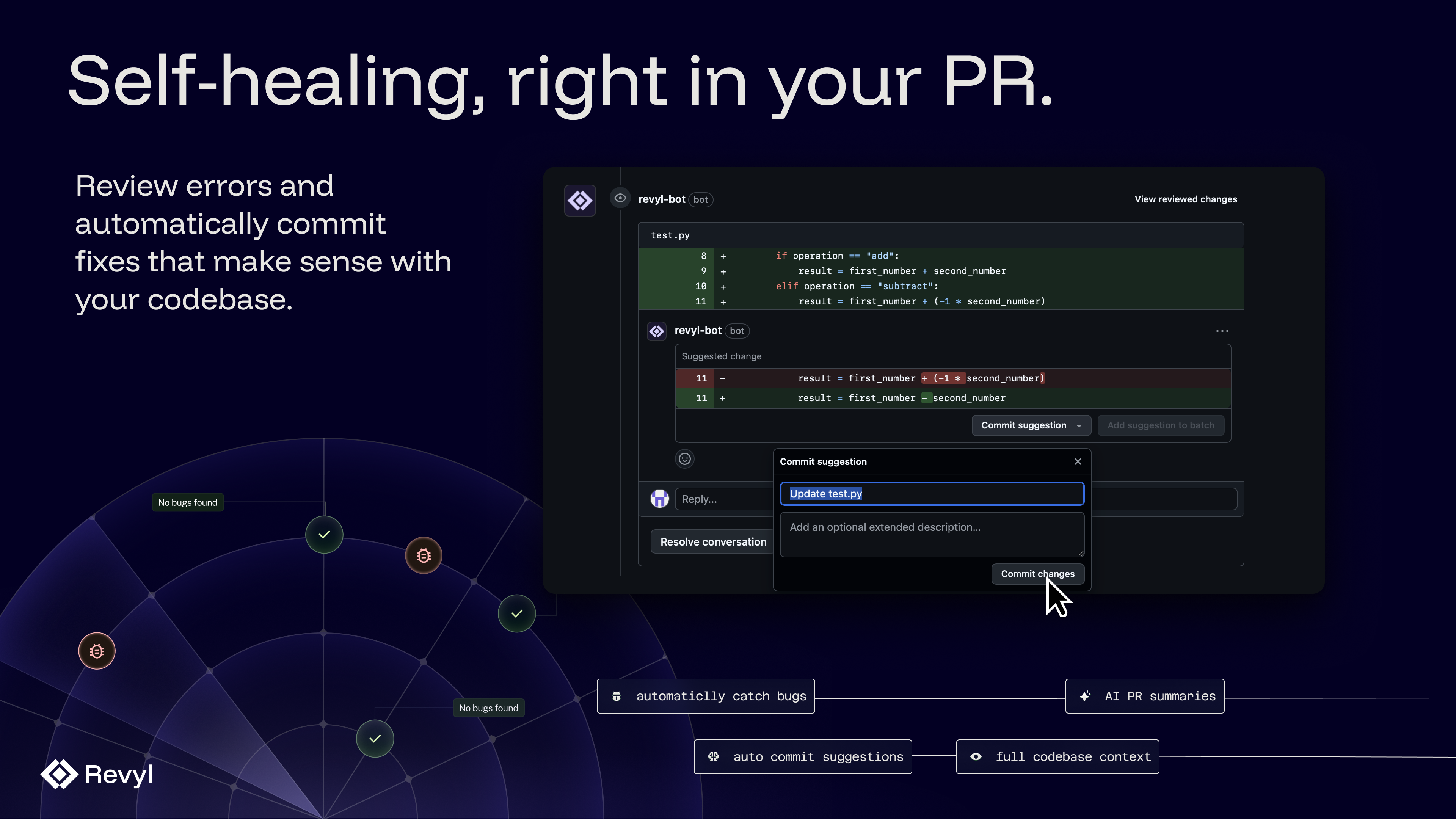Close the Commit suggestion popup
1456x819 pixels.
click(1078, 461)
